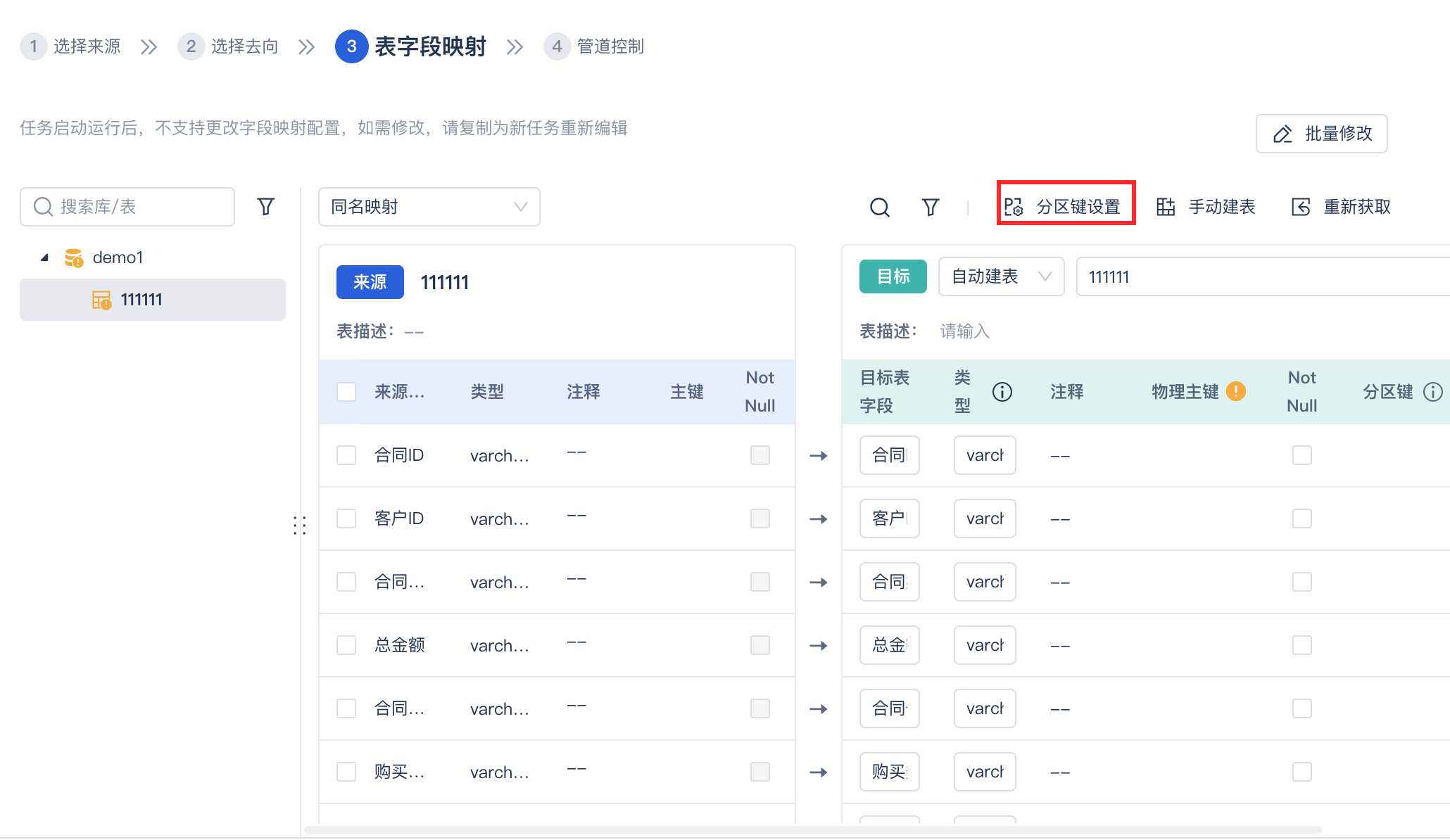Image resolution: width=1450 pixels, height=840 pixels.
Task: Click 手动建表 manual table creation
Action: coord(1206,207)
